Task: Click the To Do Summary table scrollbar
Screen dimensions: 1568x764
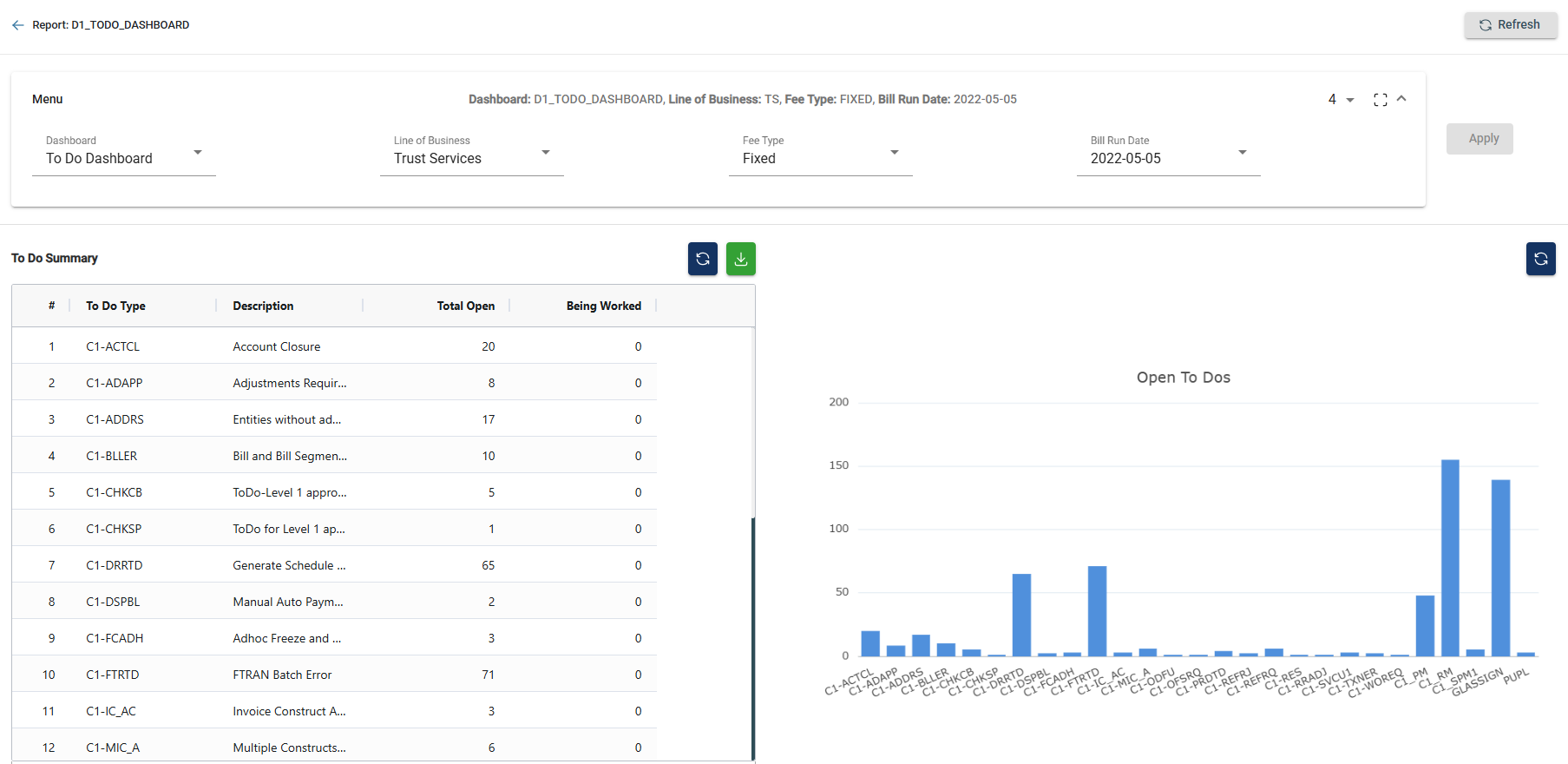Action: click(x=752, y=638)
